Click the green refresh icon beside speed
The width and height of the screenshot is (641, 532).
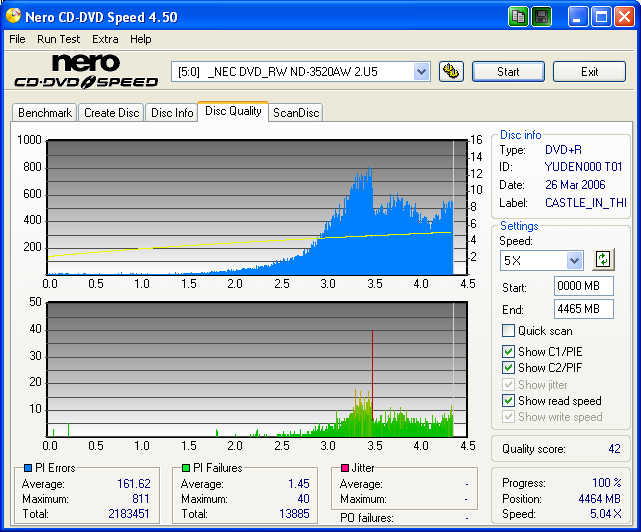(603, 260)
